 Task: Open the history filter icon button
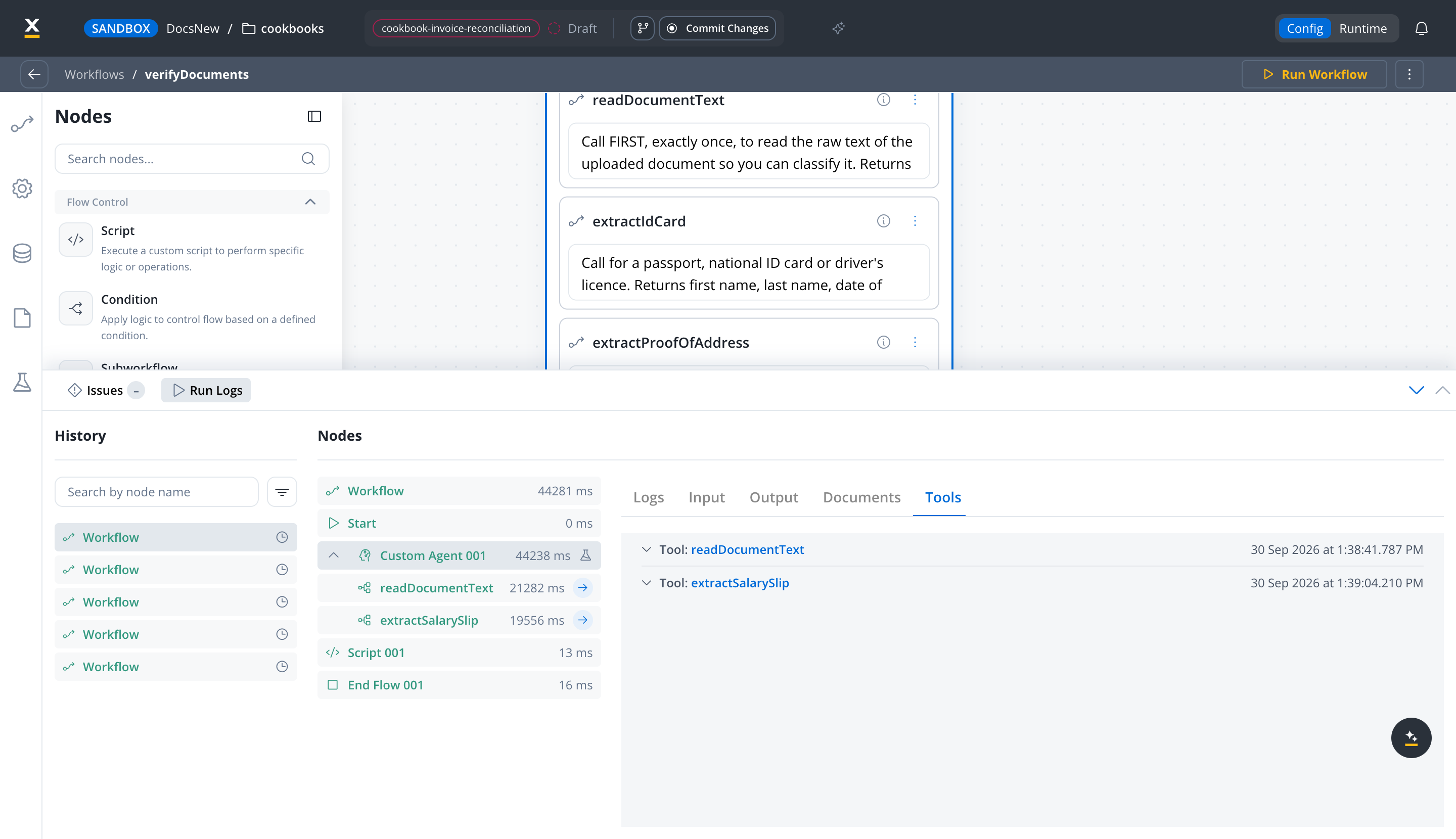[282, 492]
